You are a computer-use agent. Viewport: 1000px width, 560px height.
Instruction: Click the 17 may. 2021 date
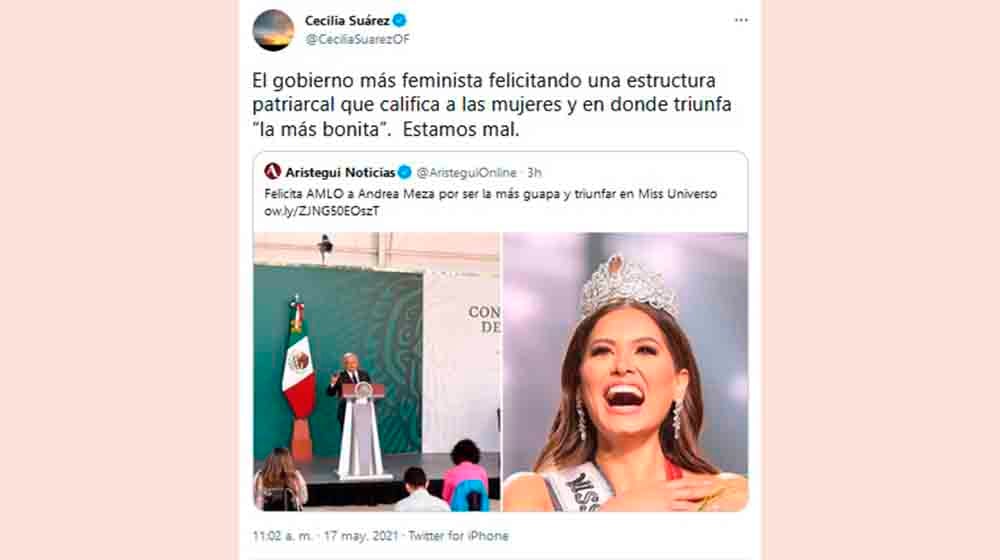pyautogui.click(x=360, y=536)
